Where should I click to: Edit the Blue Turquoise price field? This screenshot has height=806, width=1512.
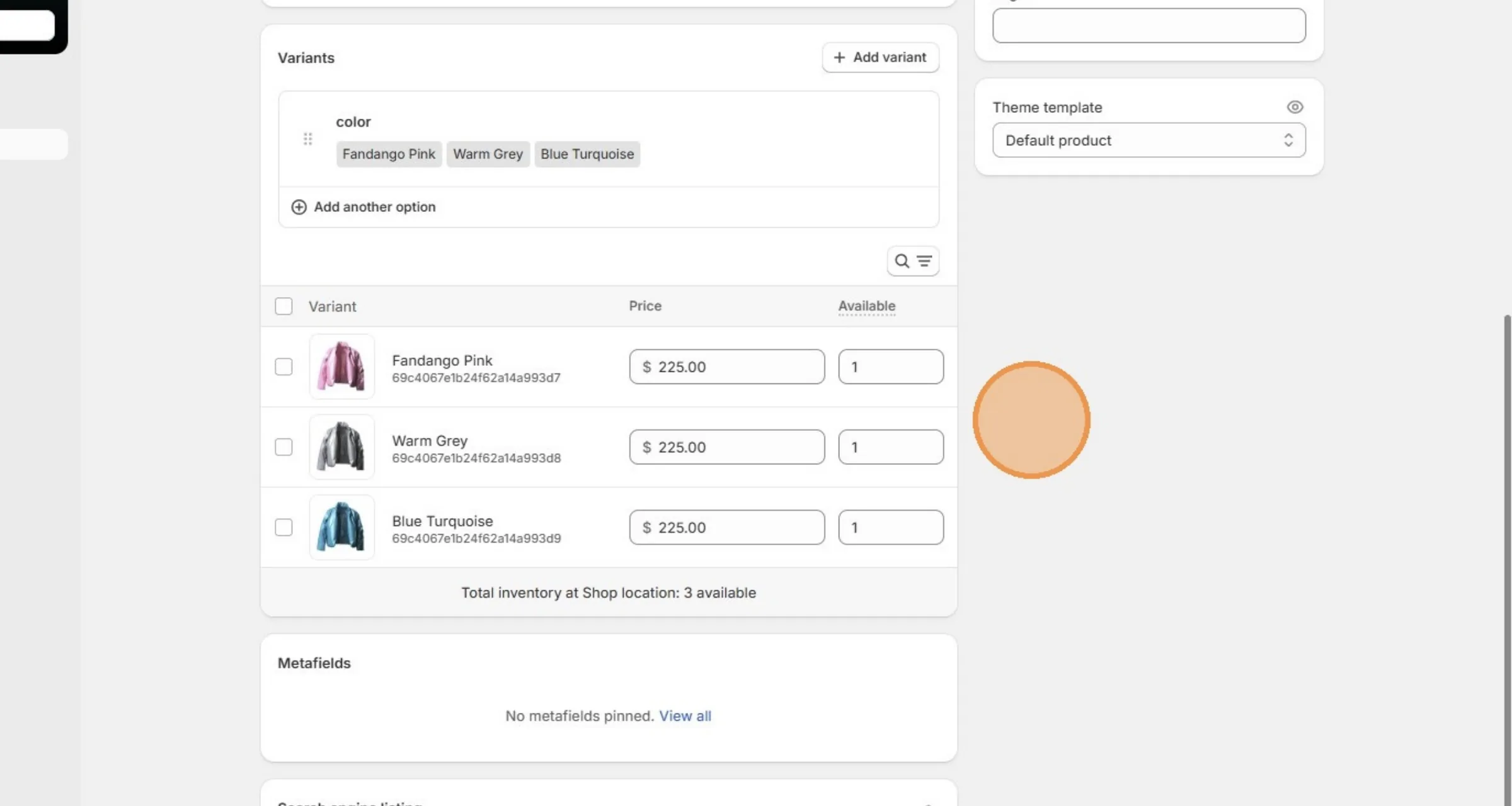tap(727, 527)
